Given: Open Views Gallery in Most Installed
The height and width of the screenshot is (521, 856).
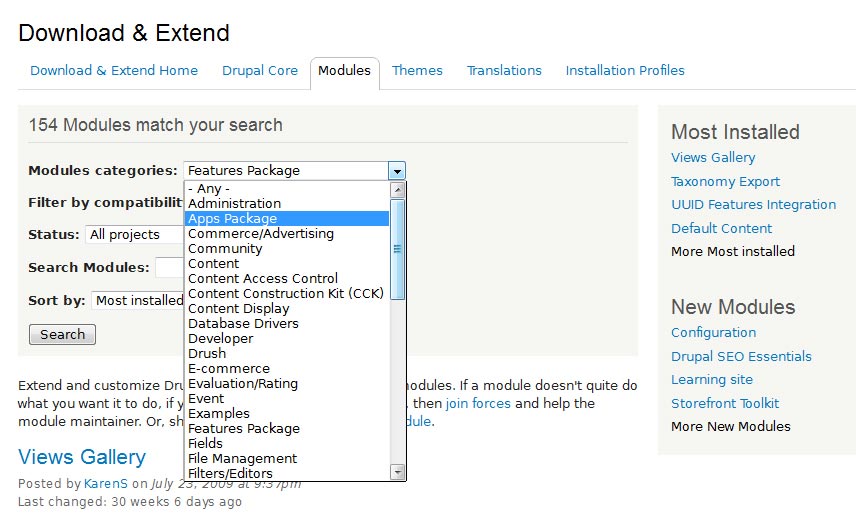Looking at the screenshot, I should pyautogui.click(x=713, y=158).
